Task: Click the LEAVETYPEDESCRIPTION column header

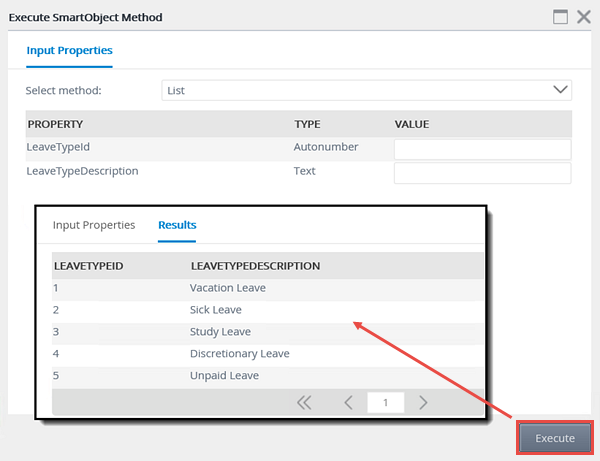Action: (x=255, y=266)
